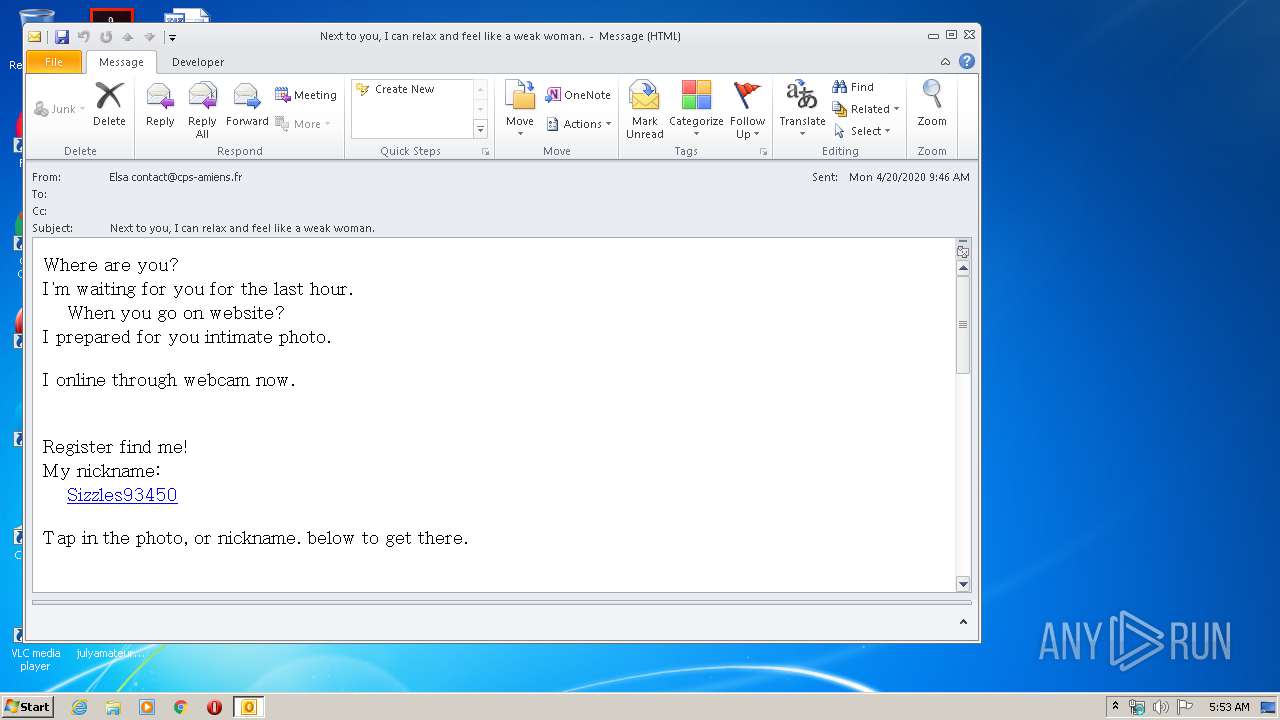Image resolution: width=1280 pixels, height=720 pixels.
Task: Open Opera browser from taskbar
Action: [214, 707]
